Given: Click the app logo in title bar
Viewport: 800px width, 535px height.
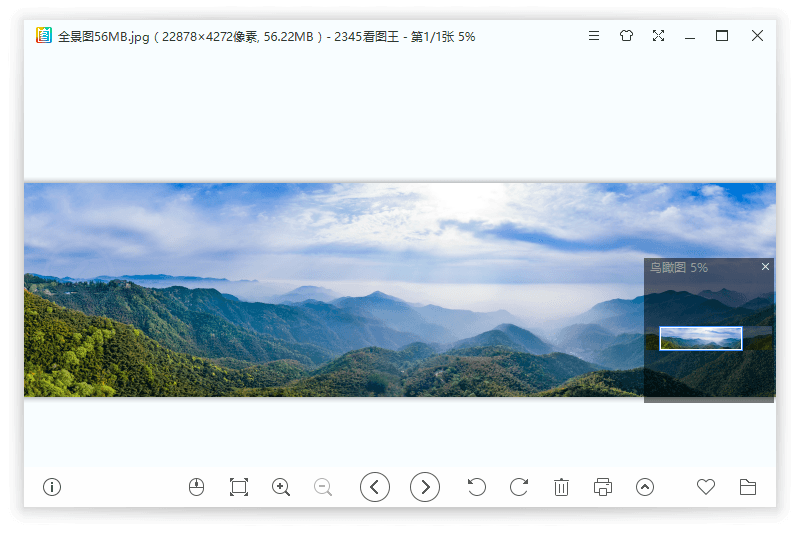Looking at the screenshot, I should point(44,36).
